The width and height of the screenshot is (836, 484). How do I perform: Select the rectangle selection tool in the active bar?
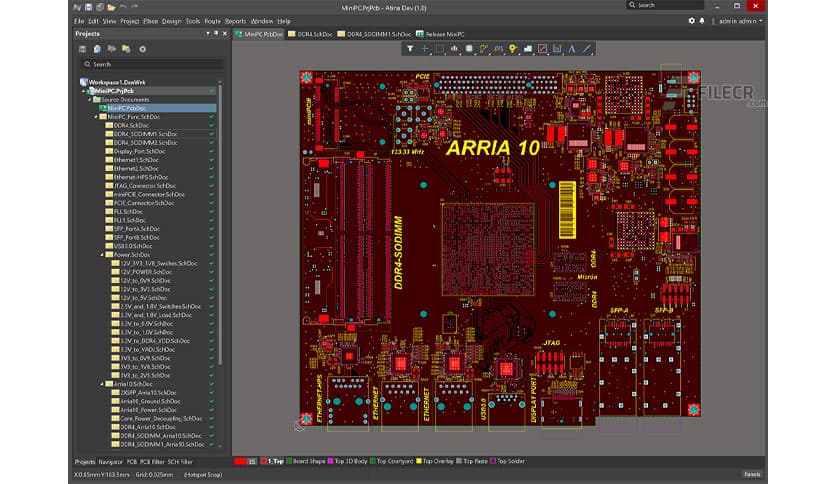(439, 49)
